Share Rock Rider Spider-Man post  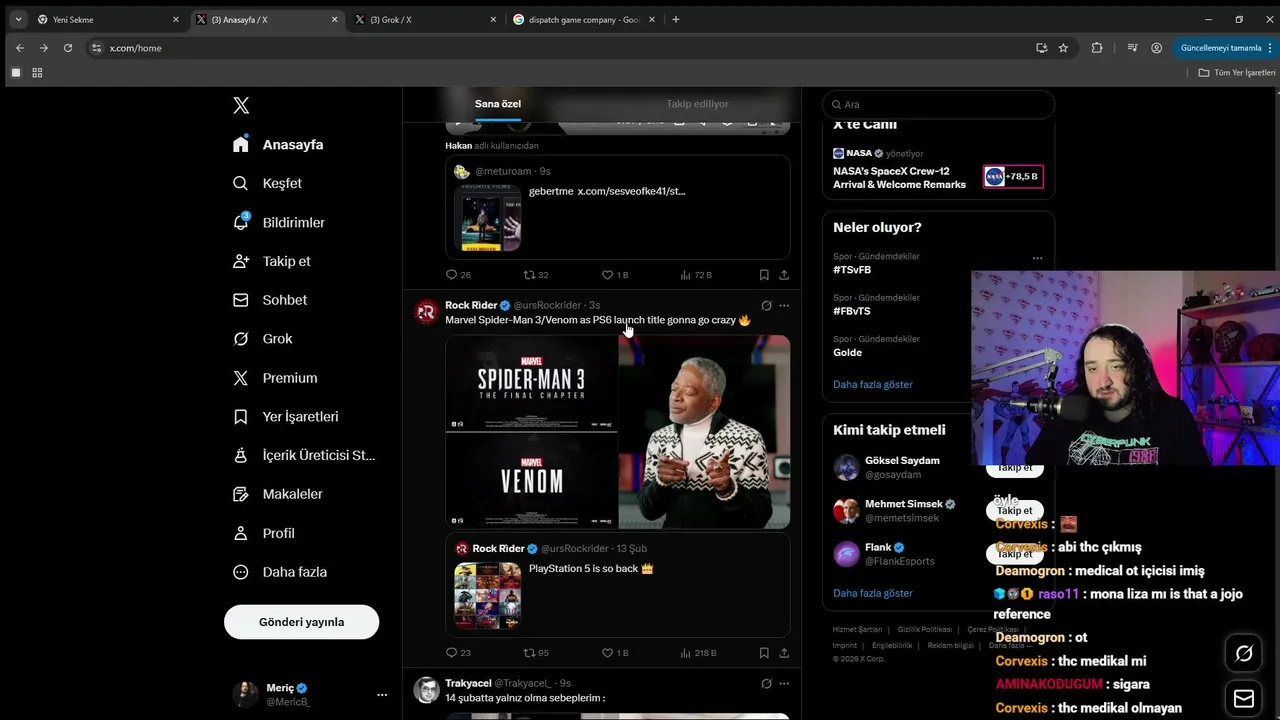coord(784,653)
